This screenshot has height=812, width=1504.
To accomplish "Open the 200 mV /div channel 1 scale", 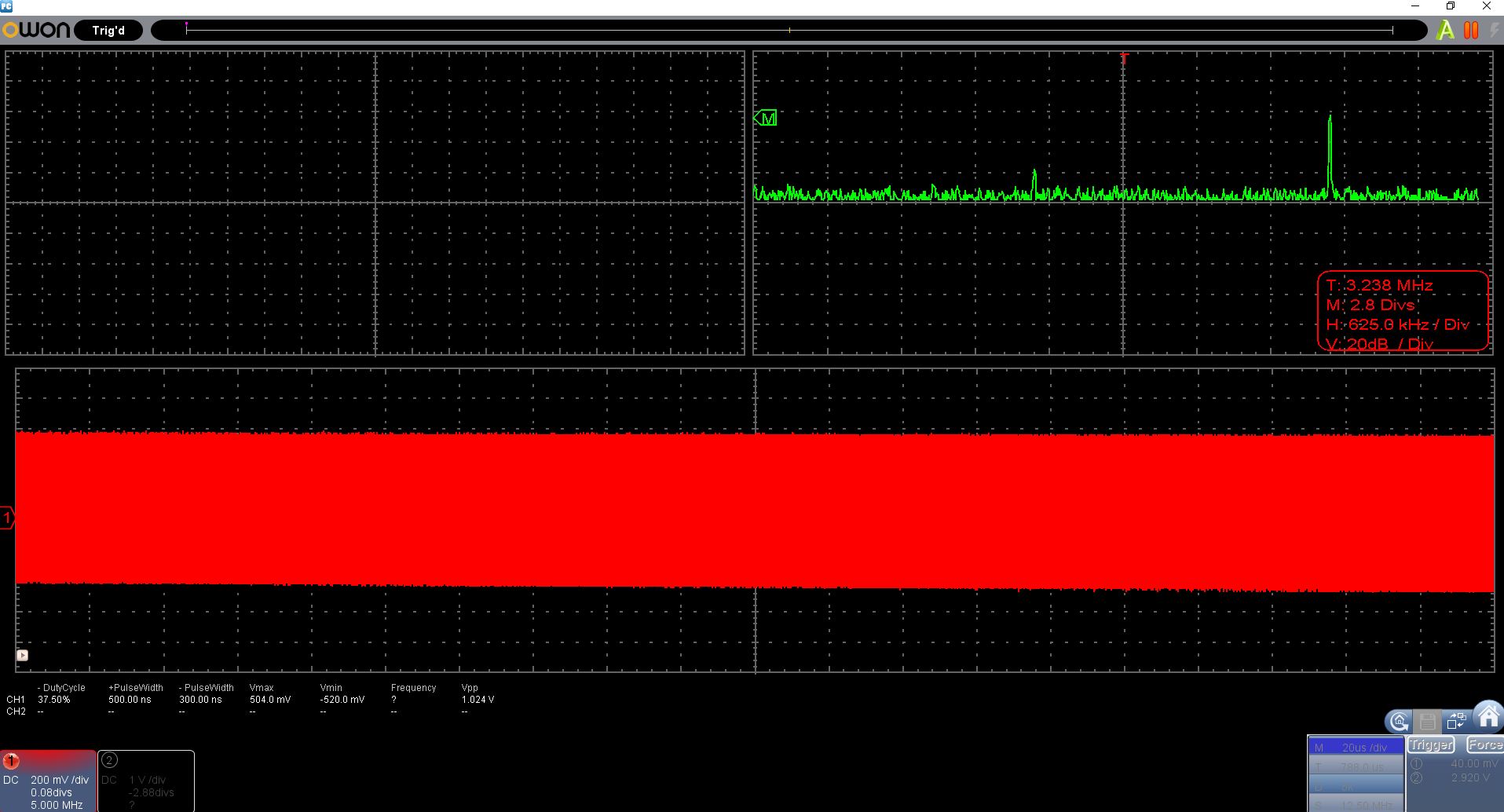I will [x=60, y=780].
